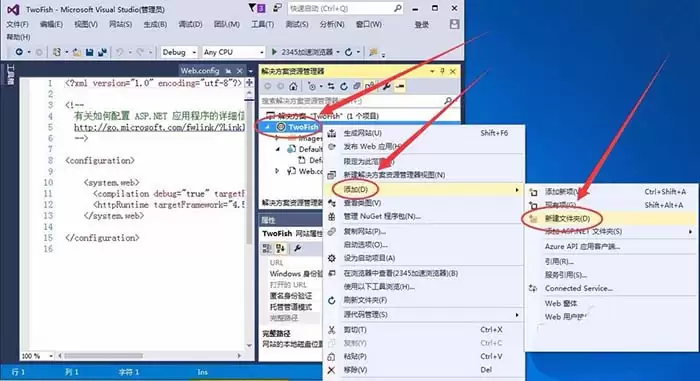Select 生成网站(U) in context menu
Viewport: 700px width, 381px height.
423,133
